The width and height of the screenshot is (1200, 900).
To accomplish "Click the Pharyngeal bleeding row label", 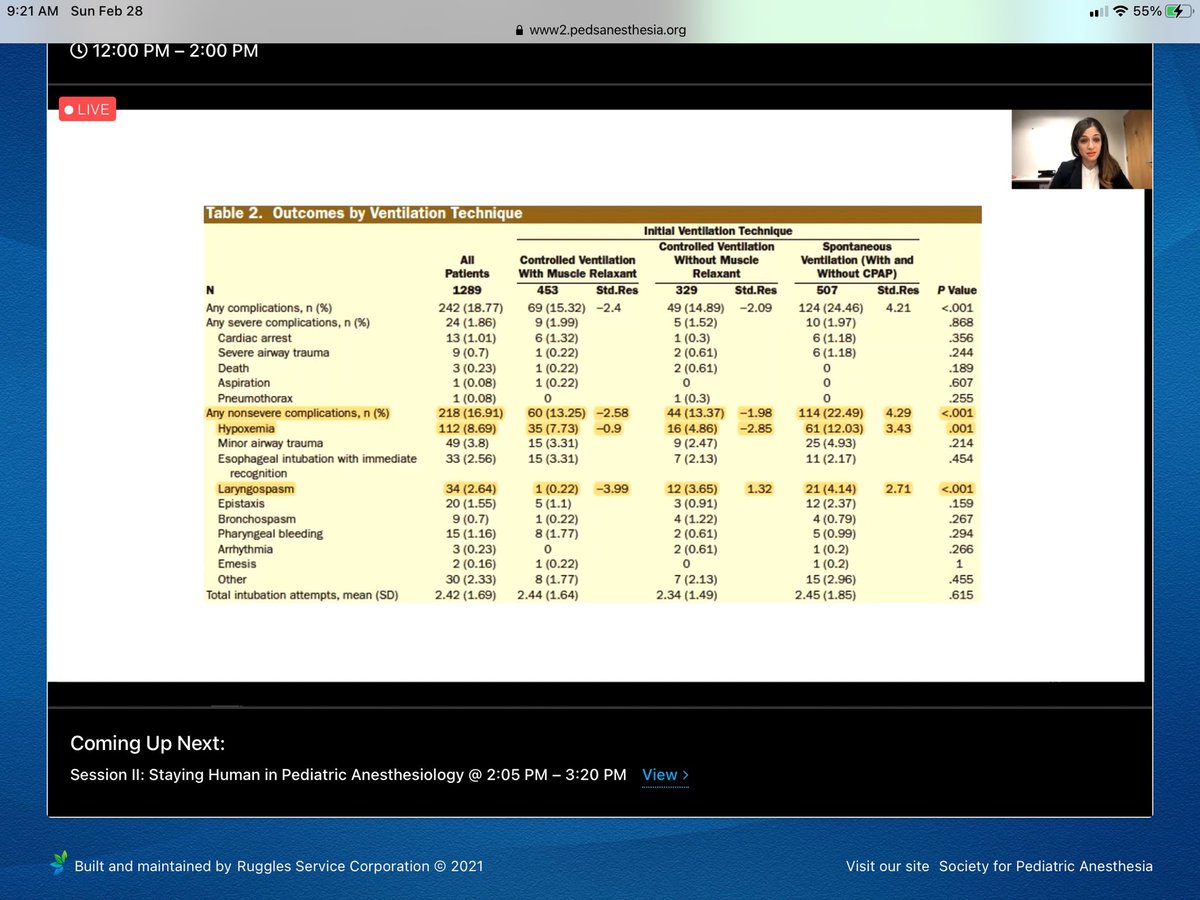I will (x=270, y=534).
